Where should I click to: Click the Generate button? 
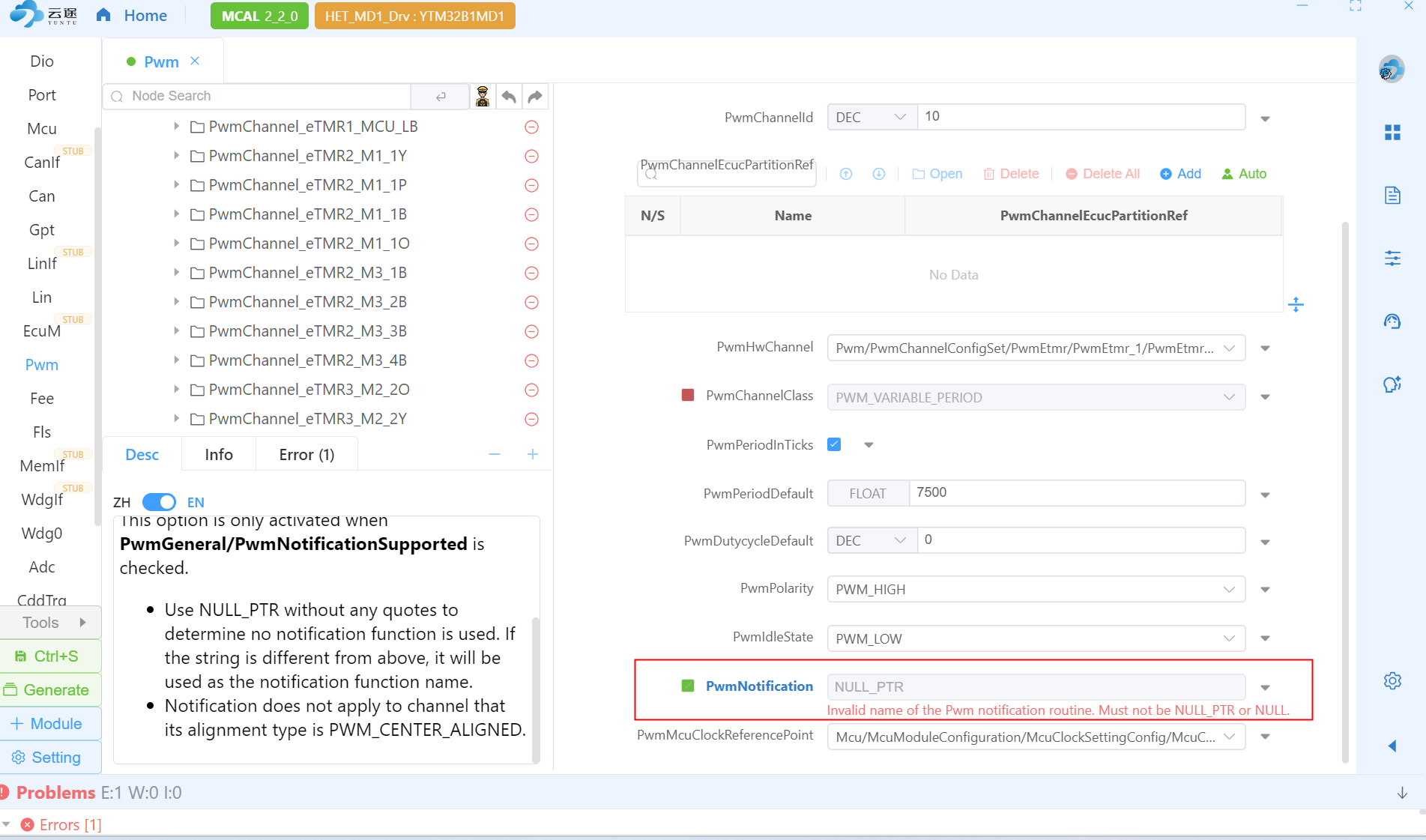[x=51, y=690]
